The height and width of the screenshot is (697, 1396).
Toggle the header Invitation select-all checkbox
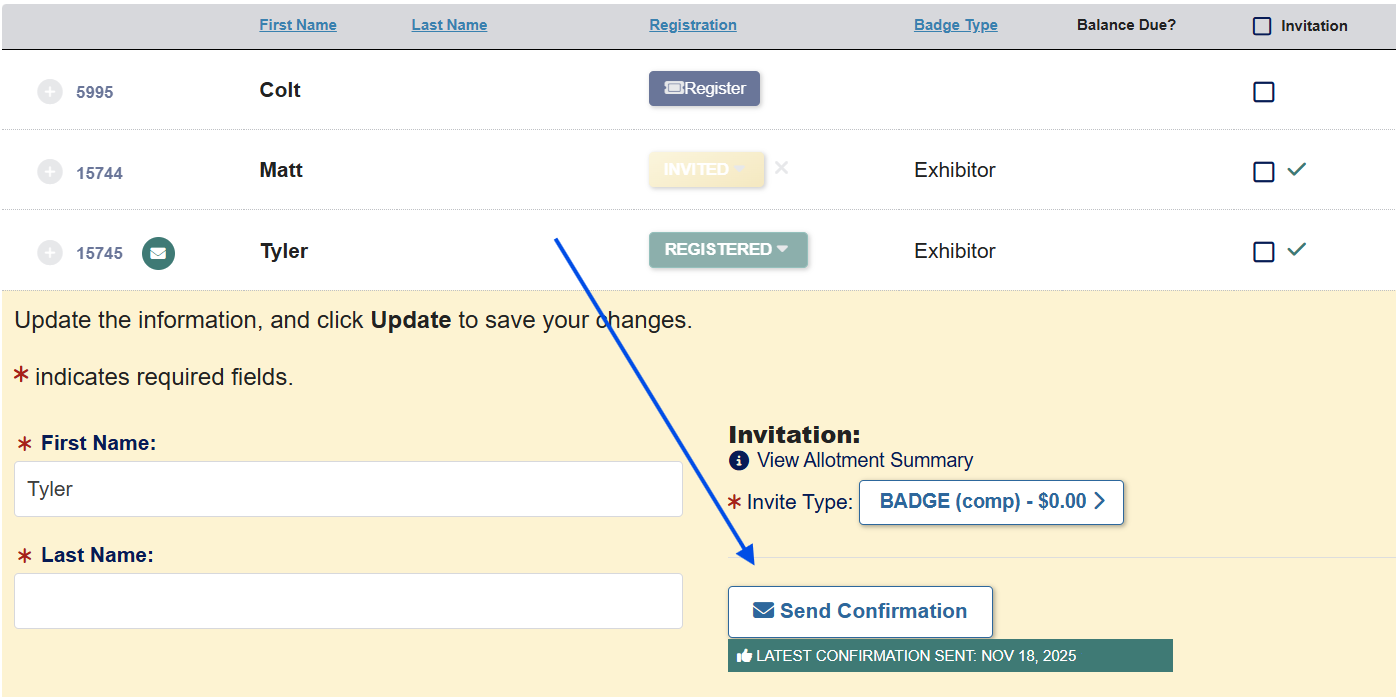pyautogui.click(x=1262, y=26)
